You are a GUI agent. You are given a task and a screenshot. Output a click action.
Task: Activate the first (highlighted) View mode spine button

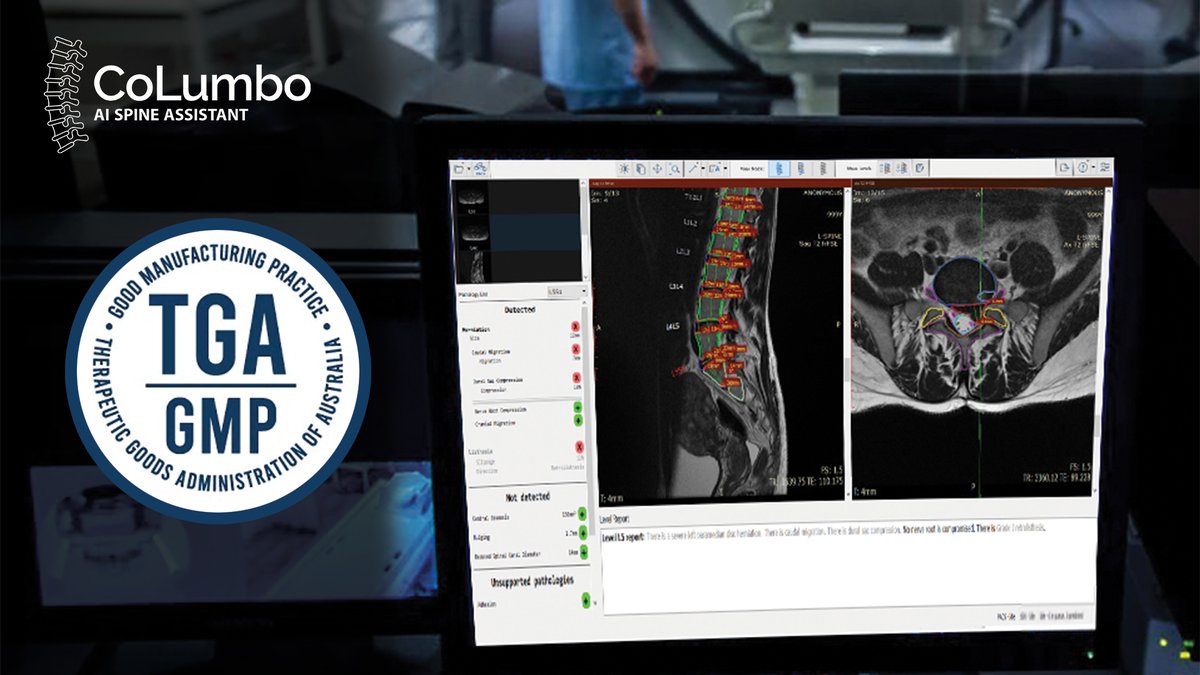click(x=780, y=169)
